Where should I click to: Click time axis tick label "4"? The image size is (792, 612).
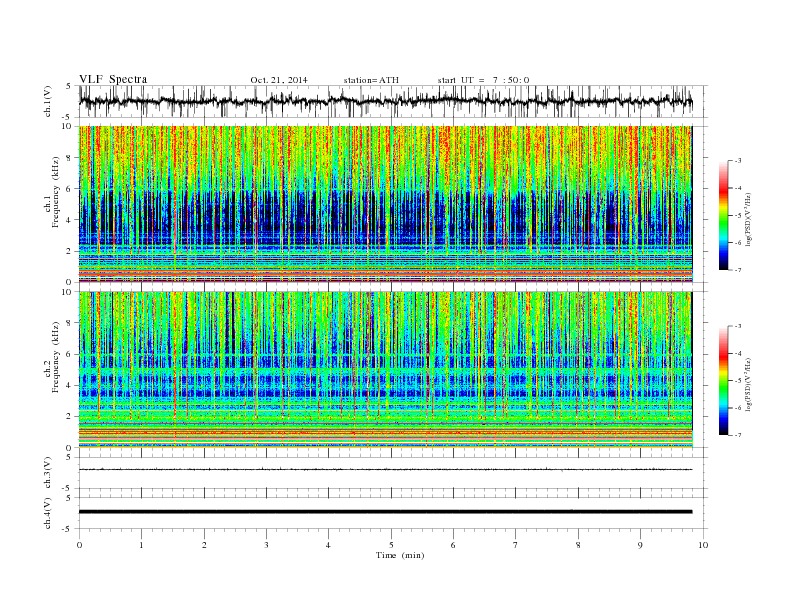click(328, 545)
